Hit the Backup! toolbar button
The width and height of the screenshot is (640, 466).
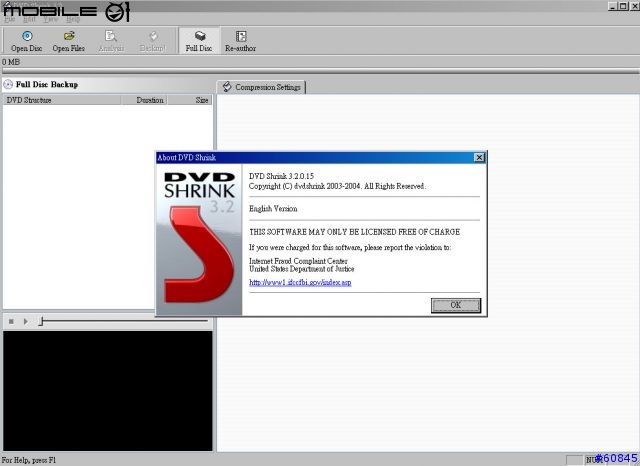coord(153,41)
